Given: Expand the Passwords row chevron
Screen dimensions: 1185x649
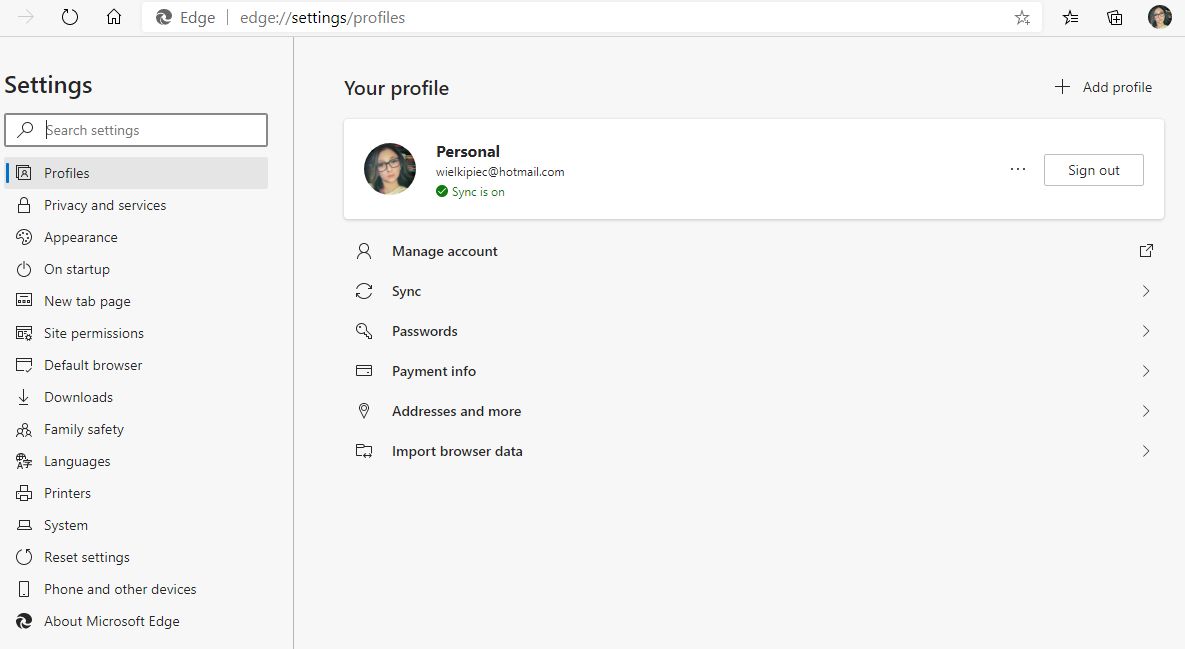Looking at the screenshot, I should (1146, 331).
